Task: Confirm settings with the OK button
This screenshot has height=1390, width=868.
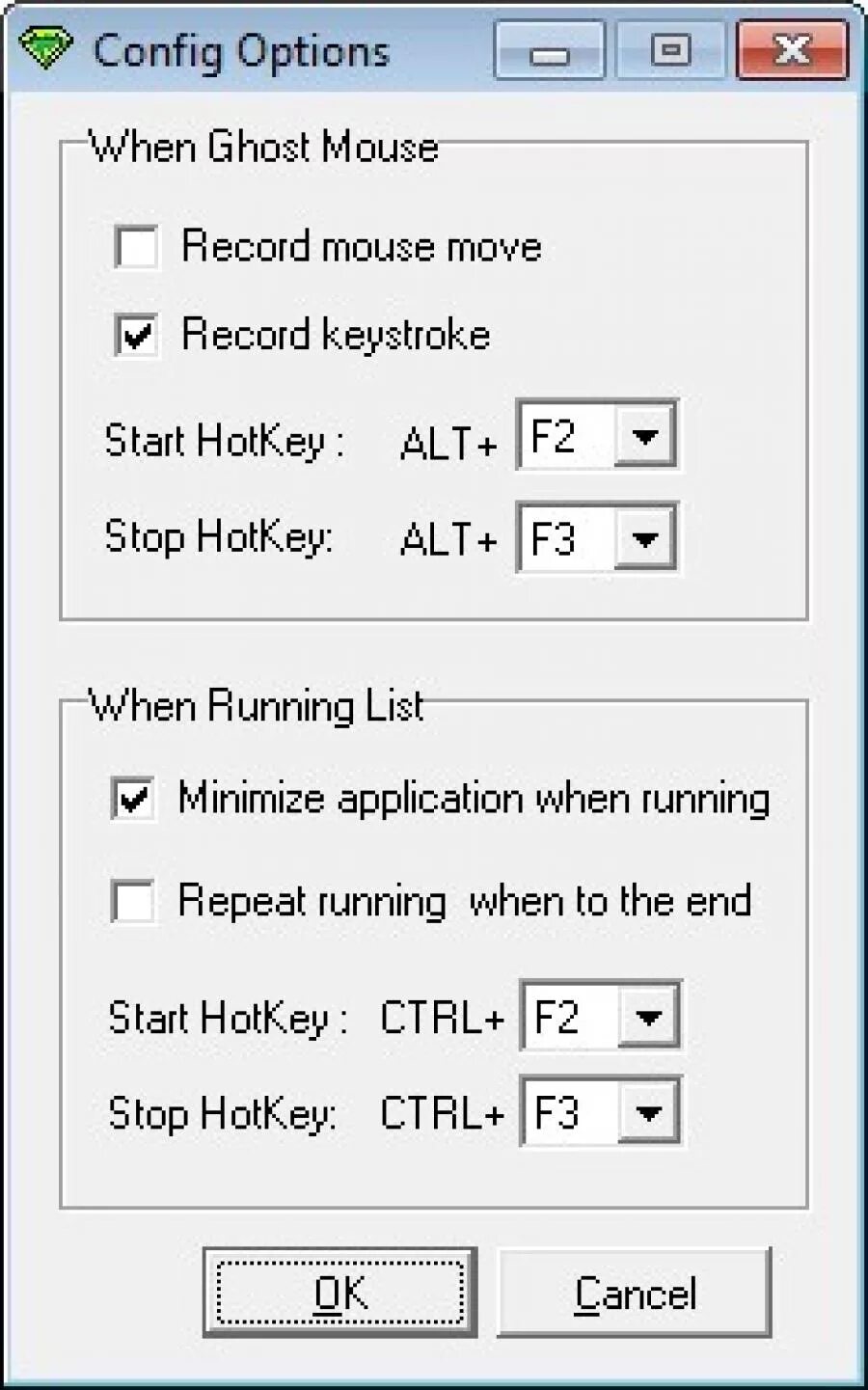Action: point(340,1293)
